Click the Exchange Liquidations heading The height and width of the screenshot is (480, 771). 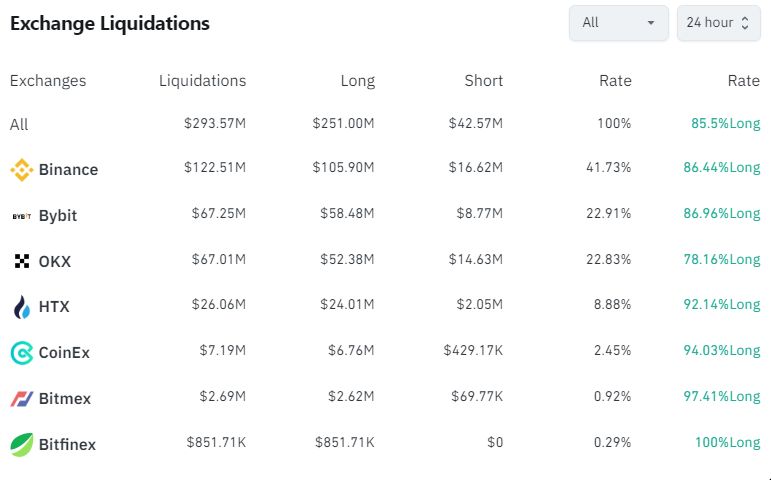(110, 23)
